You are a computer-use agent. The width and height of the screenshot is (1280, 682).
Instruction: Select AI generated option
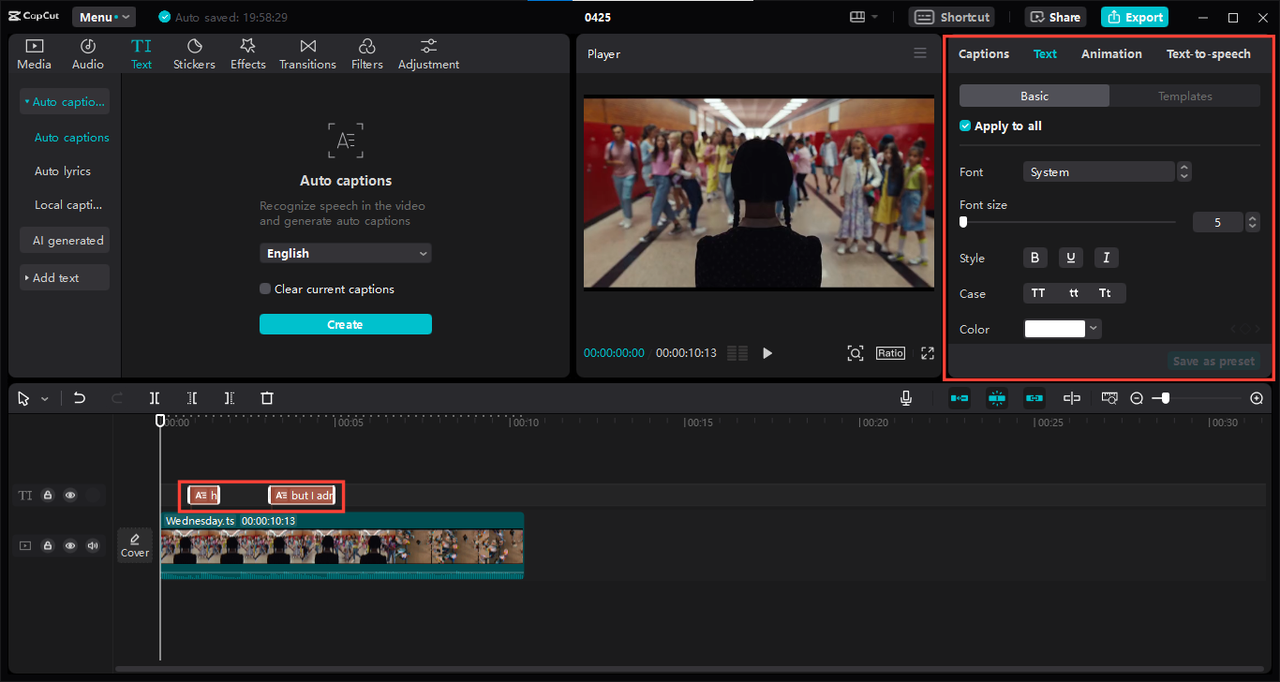point(65,240)
